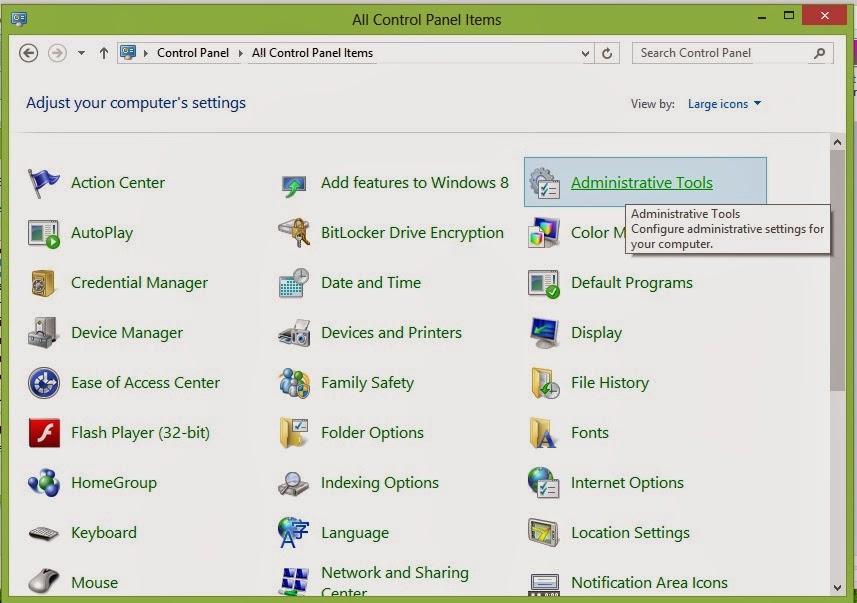Open the Action Center flag icon
857x603 pixels.
click(43, 183)
